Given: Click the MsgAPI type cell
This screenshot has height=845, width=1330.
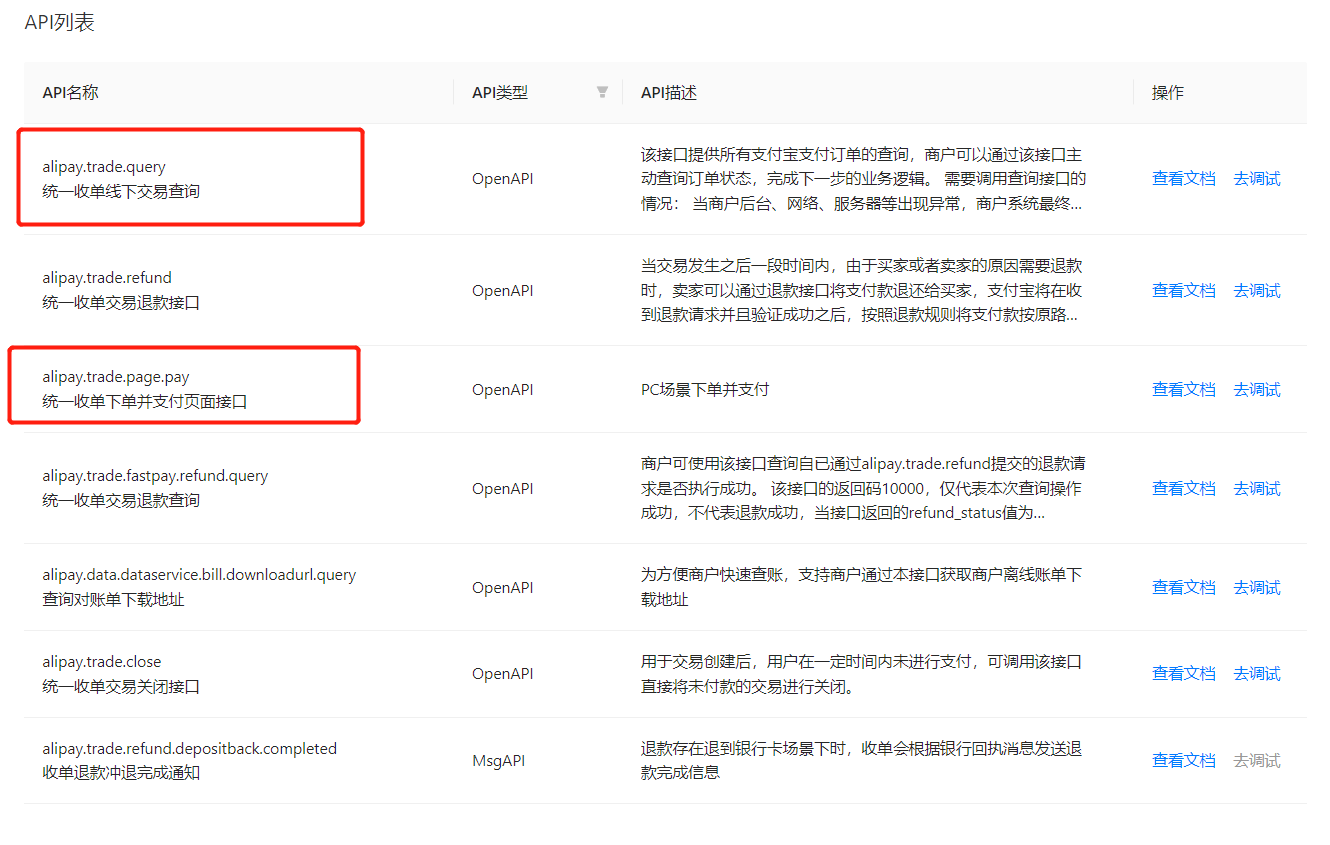Looking at the screenshot, I should click(499, 761).
